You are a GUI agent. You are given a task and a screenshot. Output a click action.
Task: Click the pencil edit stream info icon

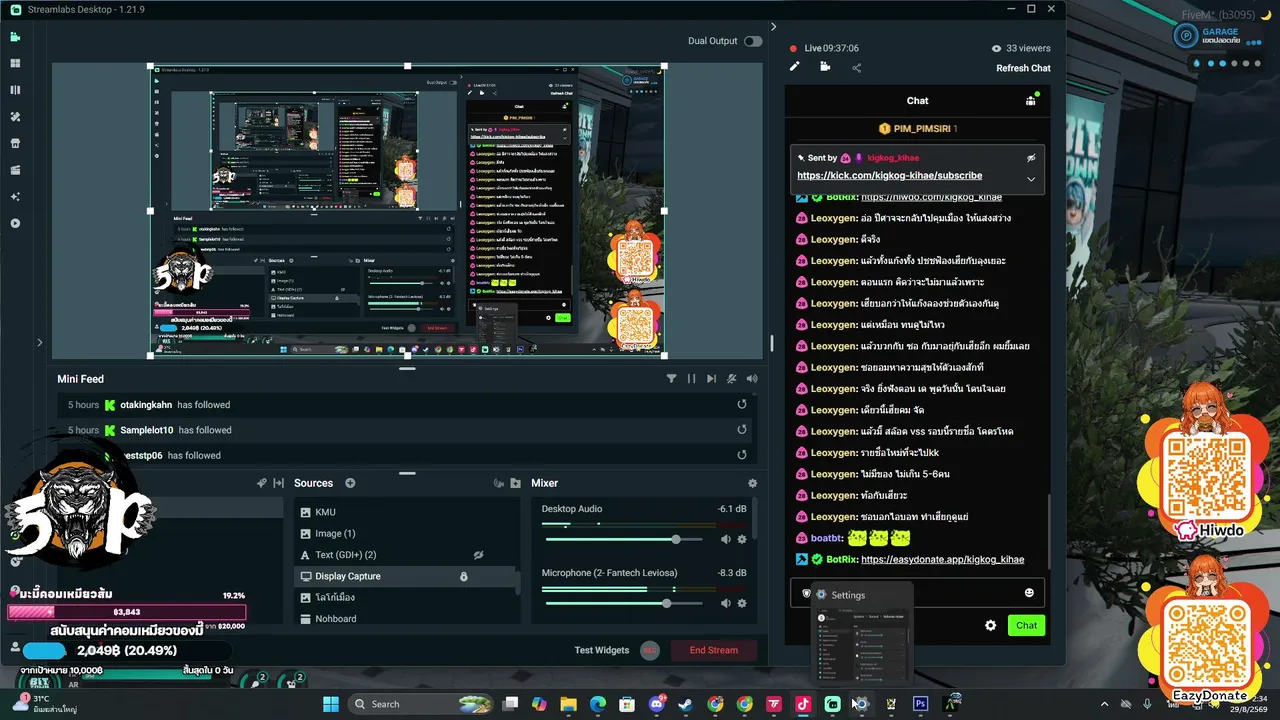tap(795, 67)
